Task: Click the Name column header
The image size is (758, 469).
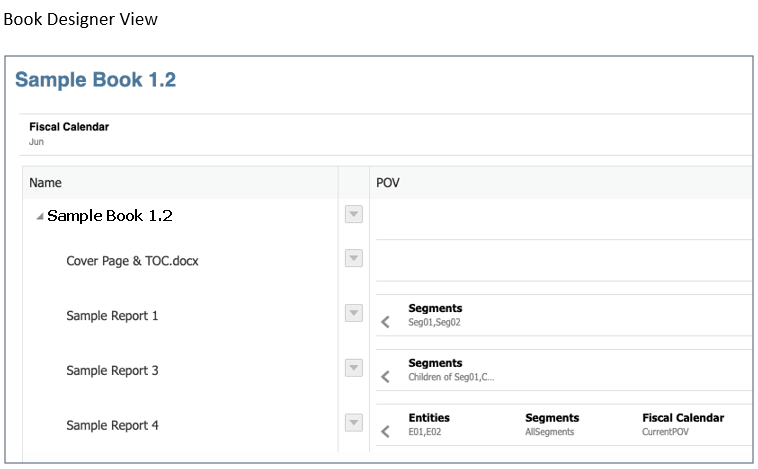Action: [x=46, y=183]
